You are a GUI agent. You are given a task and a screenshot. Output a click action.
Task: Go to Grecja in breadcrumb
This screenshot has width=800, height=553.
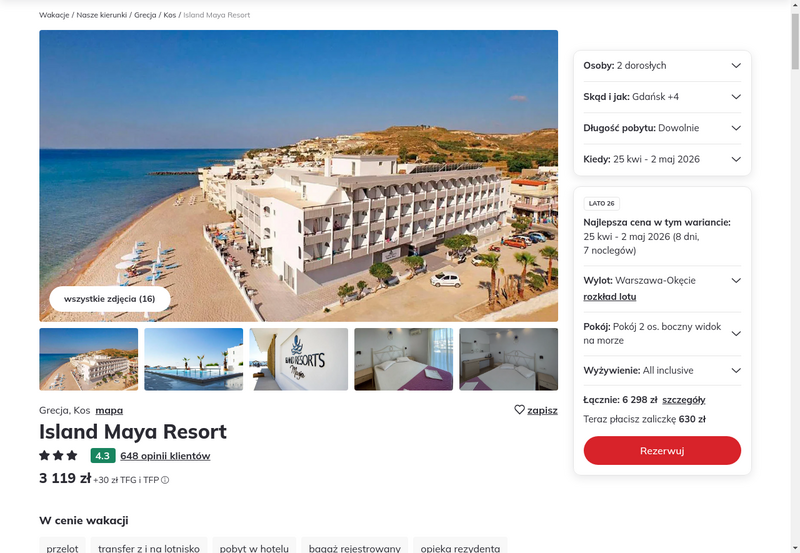click(145, 15)
